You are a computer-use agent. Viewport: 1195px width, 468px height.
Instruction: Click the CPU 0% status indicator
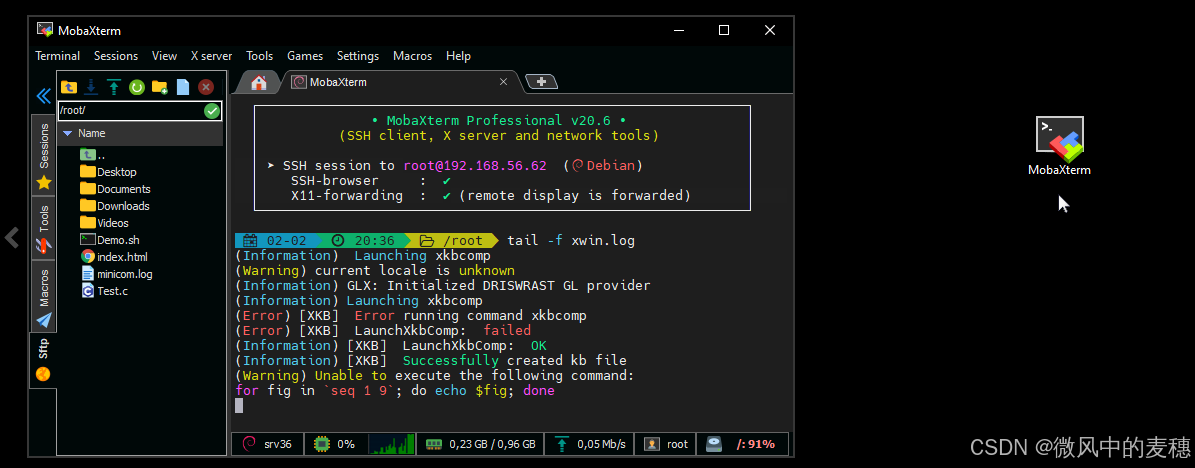pos(336,444)
